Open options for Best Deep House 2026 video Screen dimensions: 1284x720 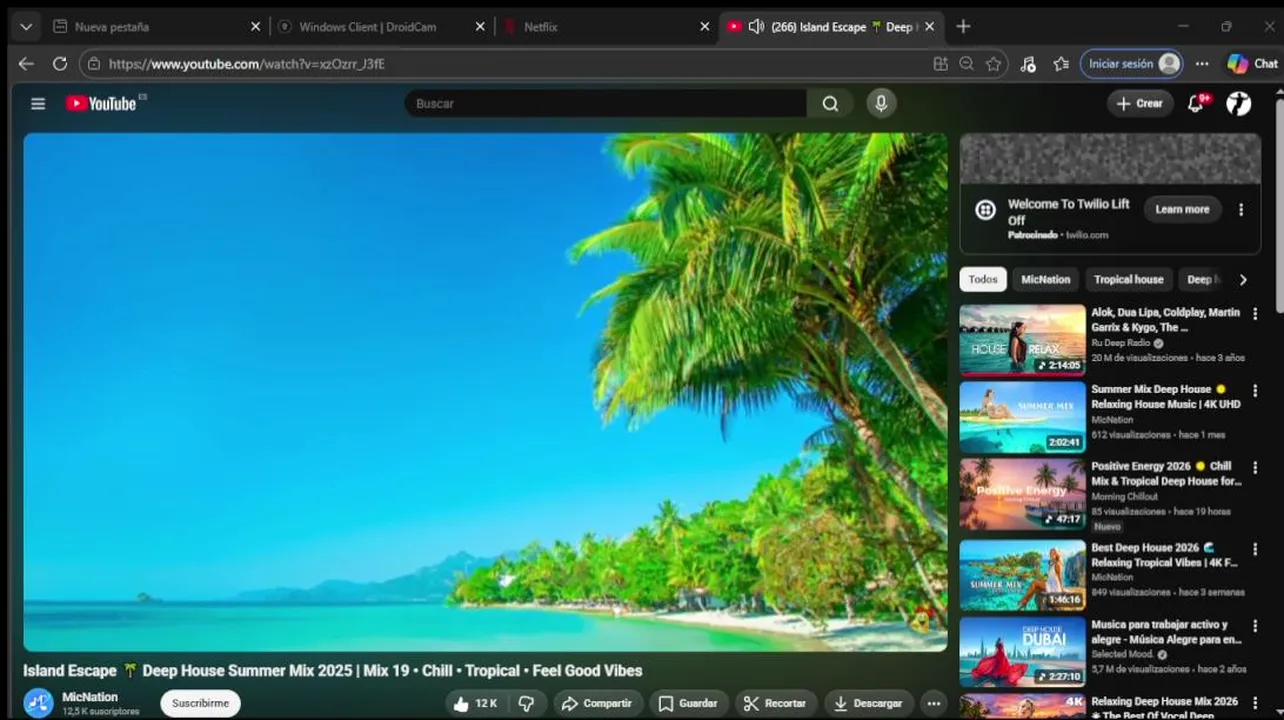pos(1255,549)
